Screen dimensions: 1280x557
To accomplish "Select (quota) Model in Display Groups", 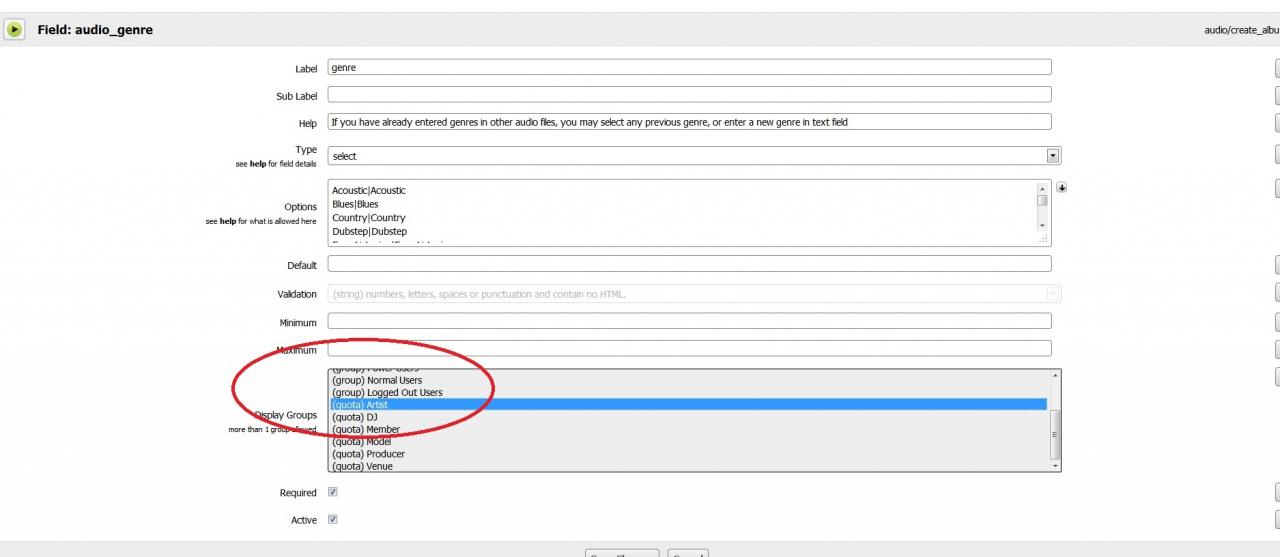I will pos(688,441).
